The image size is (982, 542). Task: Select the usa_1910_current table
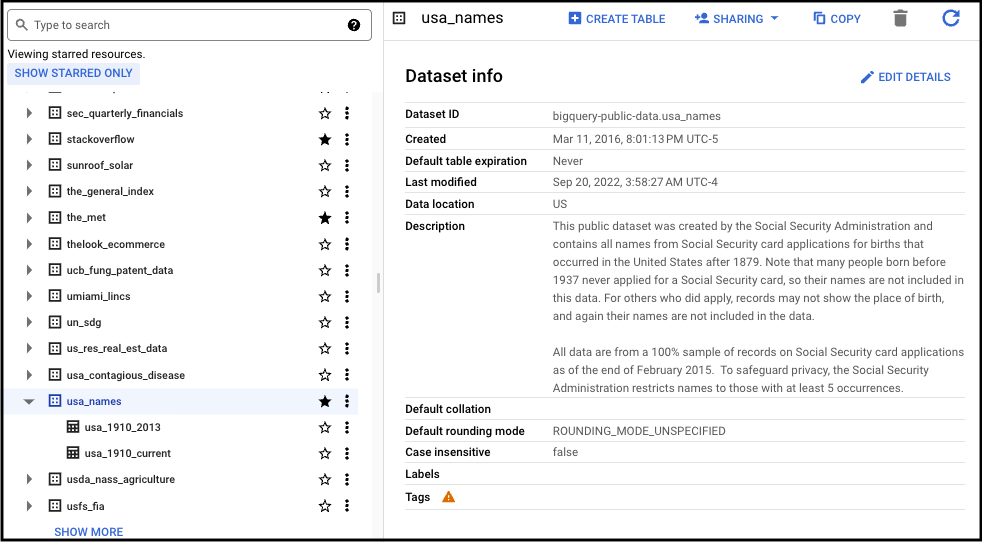pyautogui.click(x=128, y=453)
